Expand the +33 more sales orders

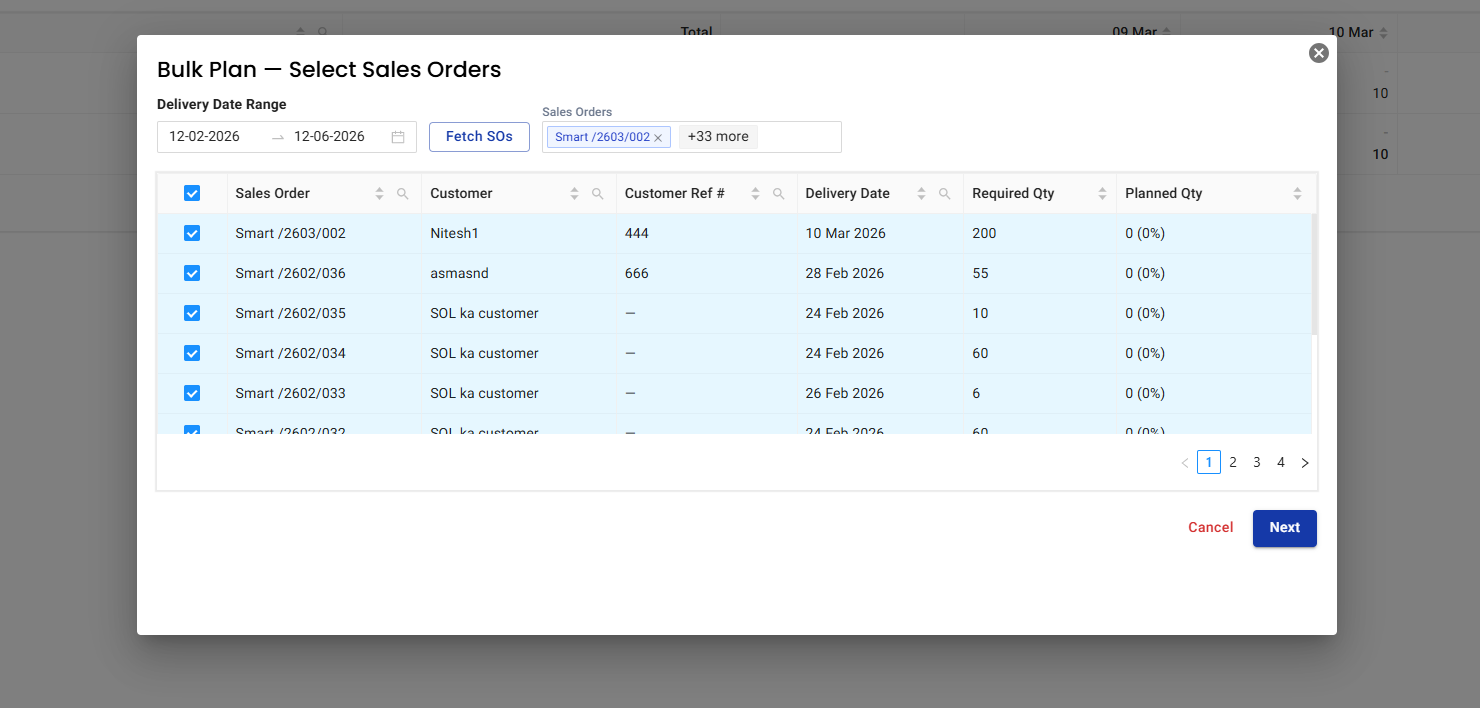(718, 137)
